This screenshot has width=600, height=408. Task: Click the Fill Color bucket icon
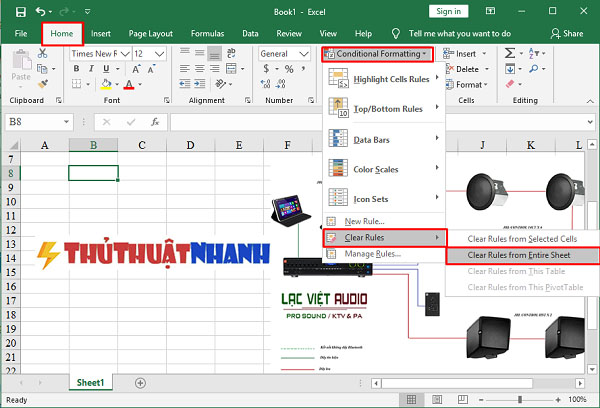[106, 84]
